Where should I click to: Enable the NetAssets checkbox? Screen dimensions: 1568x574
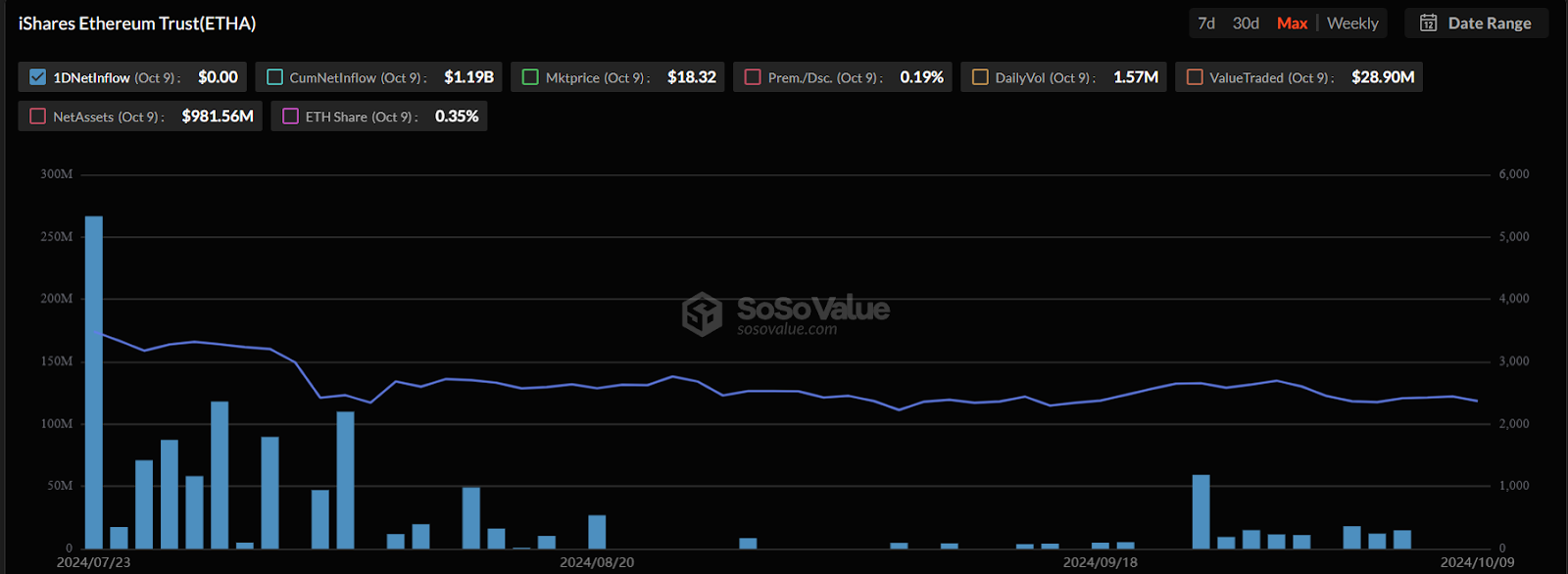pos(38,117)
